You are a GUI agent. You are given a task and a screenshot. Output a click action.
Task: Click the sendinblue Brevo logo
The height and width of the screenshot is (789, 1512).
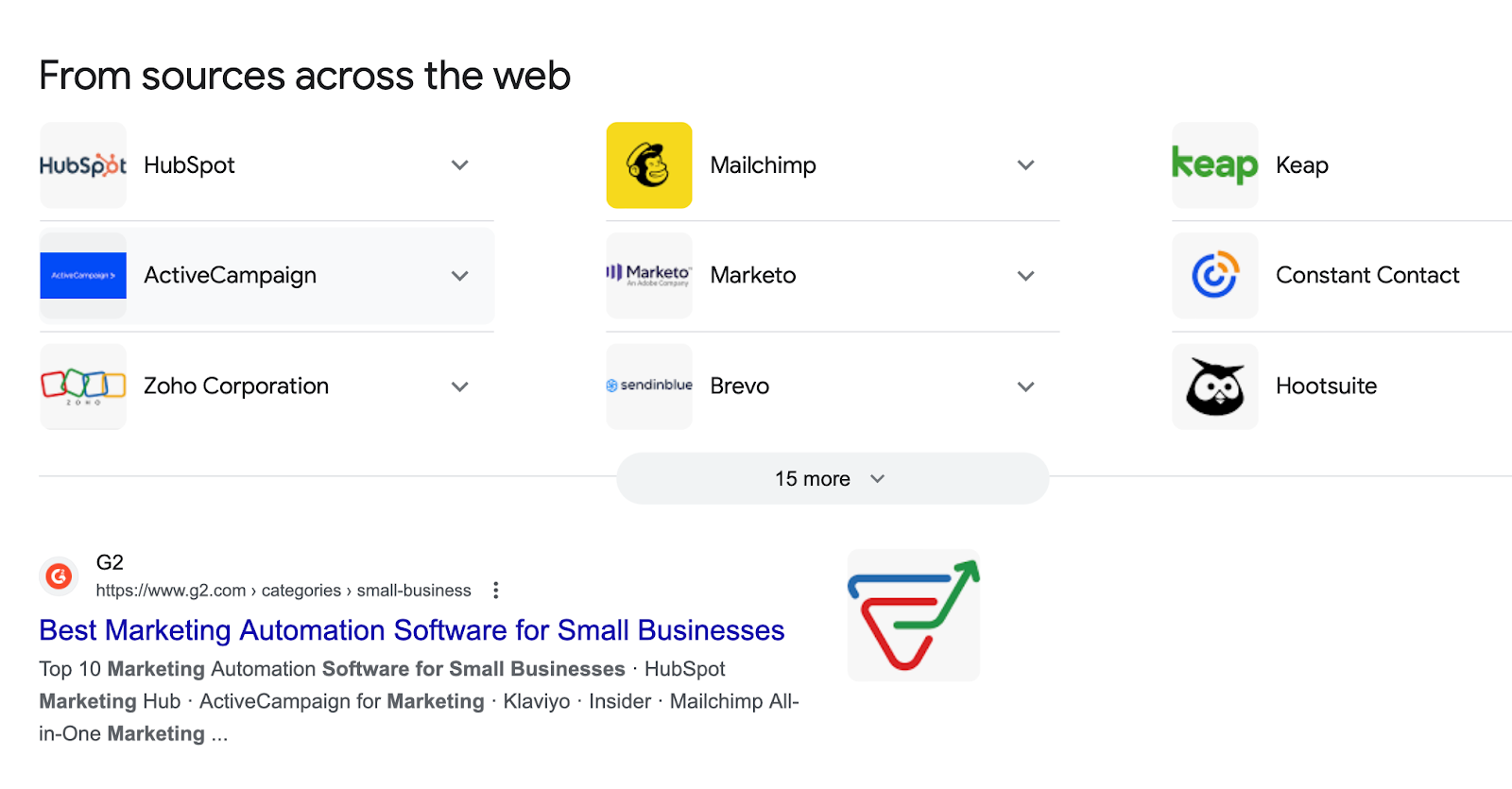(649, 386)
